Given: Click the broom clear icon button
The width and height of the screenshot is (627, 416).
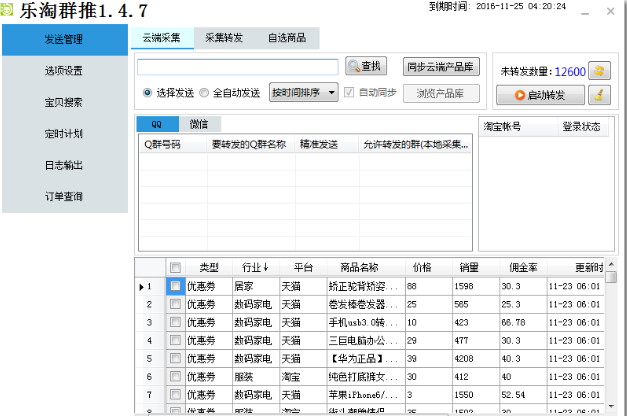Looking at the screenshot, I should (x=599, y=95).
